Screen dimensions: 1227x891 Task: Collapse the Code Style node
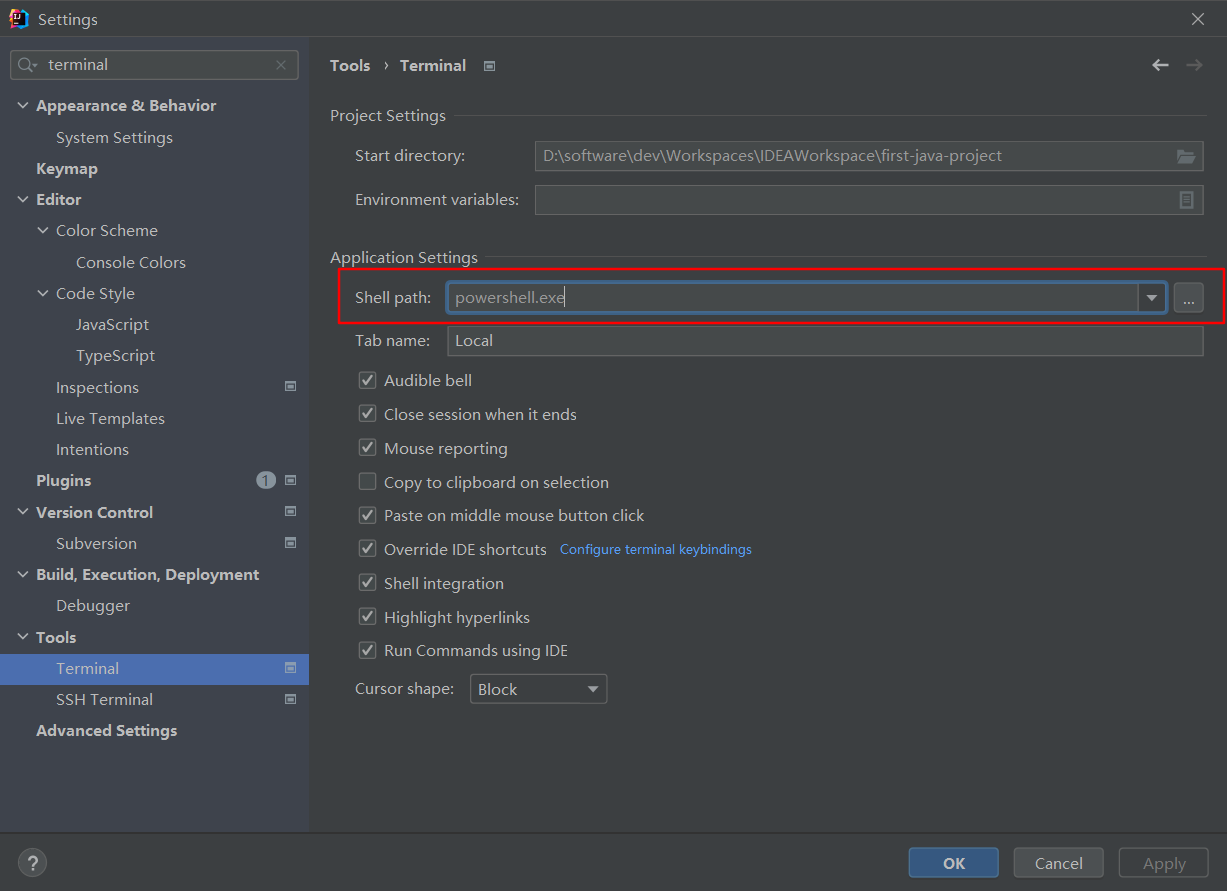(43, 294)
